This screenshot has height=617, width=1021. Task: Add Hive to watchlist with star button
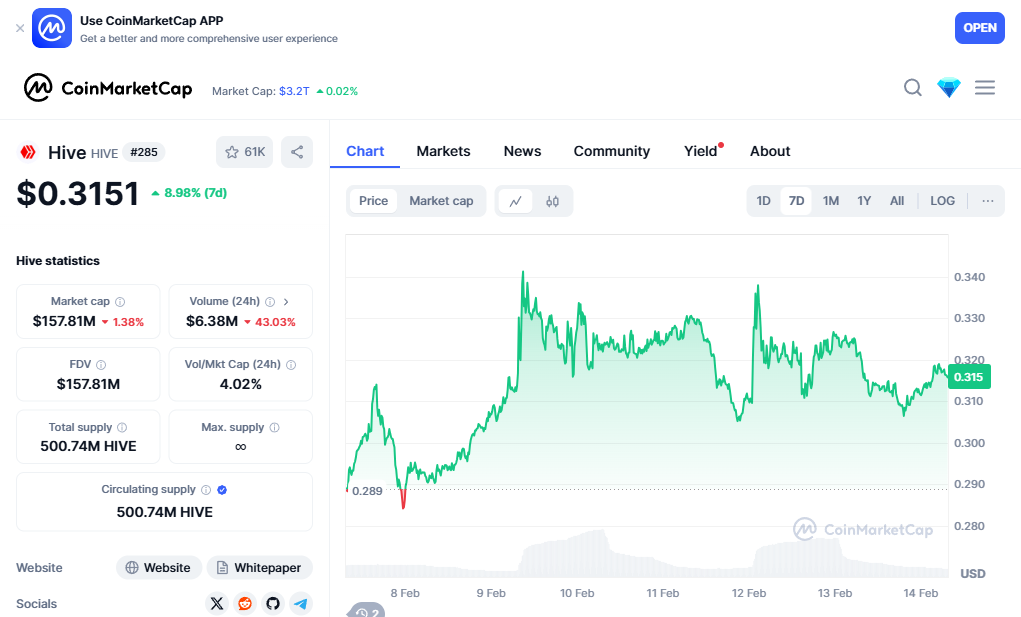(245, 152)
